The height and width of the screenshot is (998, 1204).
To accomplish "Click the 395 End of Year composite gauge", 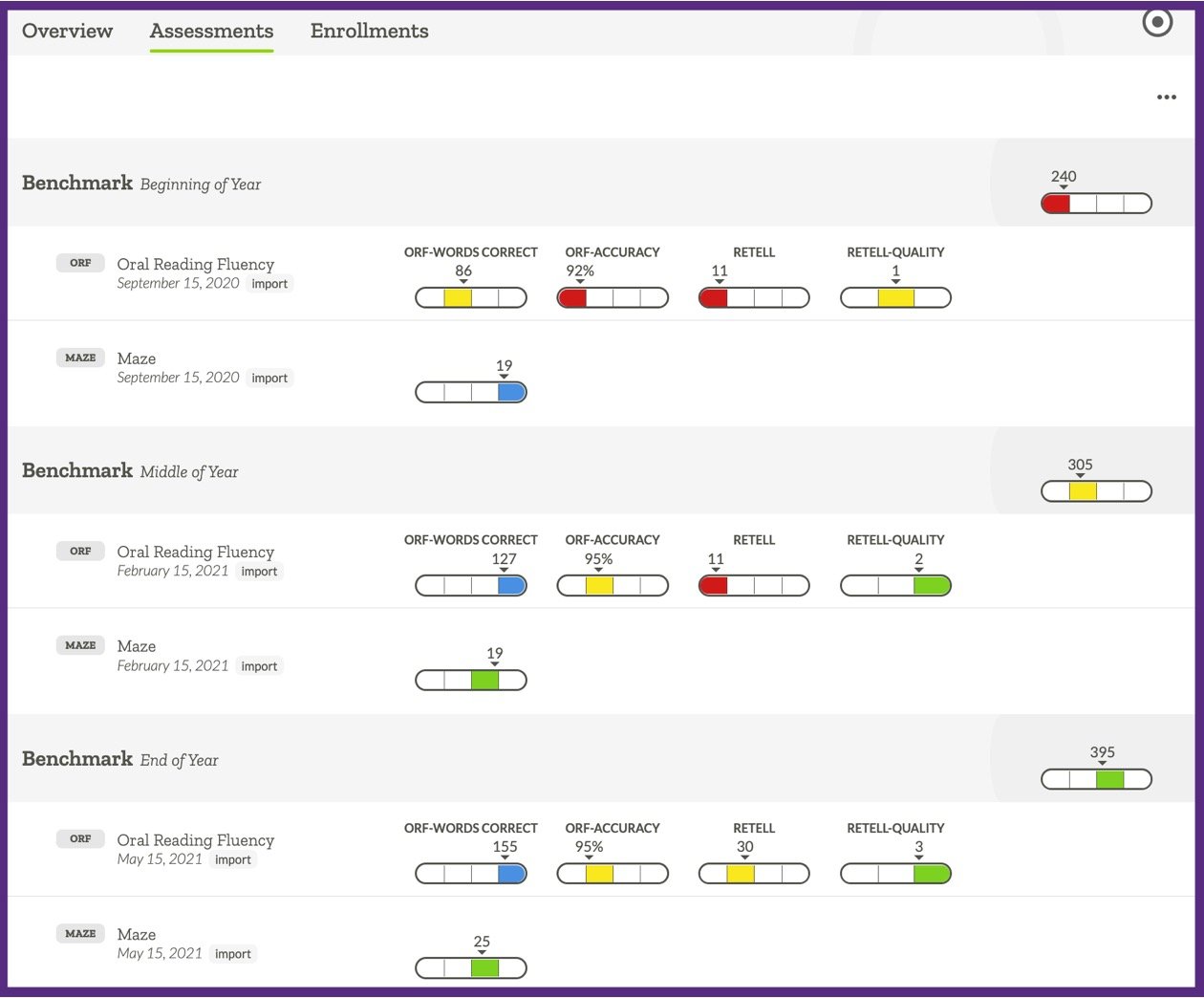I will coord(1096,779).
